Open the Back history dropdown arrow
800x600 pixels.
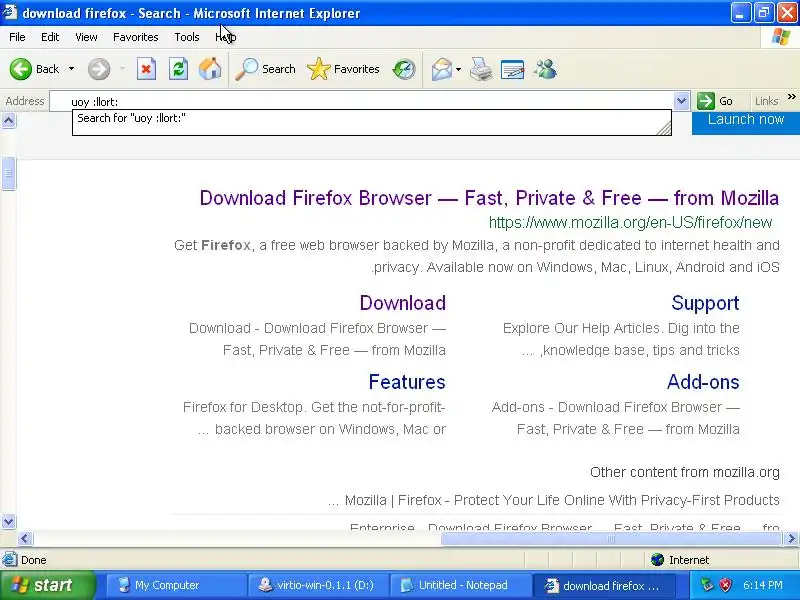click(71, 69)
